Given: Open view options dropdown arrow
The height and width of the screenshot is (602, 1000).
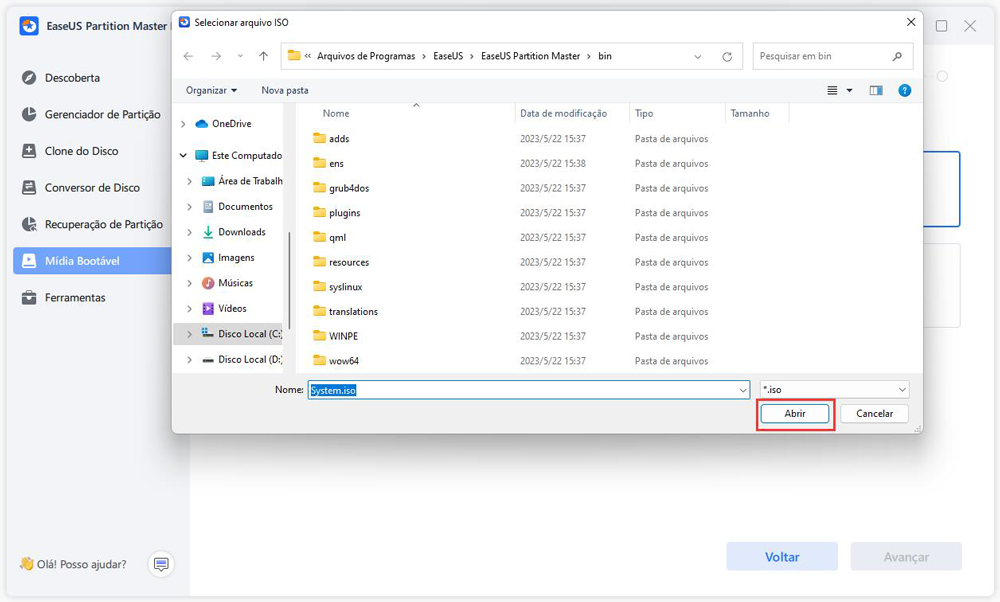Looking at the screenshot, I should pyautogui.click(x=849, y=91).
